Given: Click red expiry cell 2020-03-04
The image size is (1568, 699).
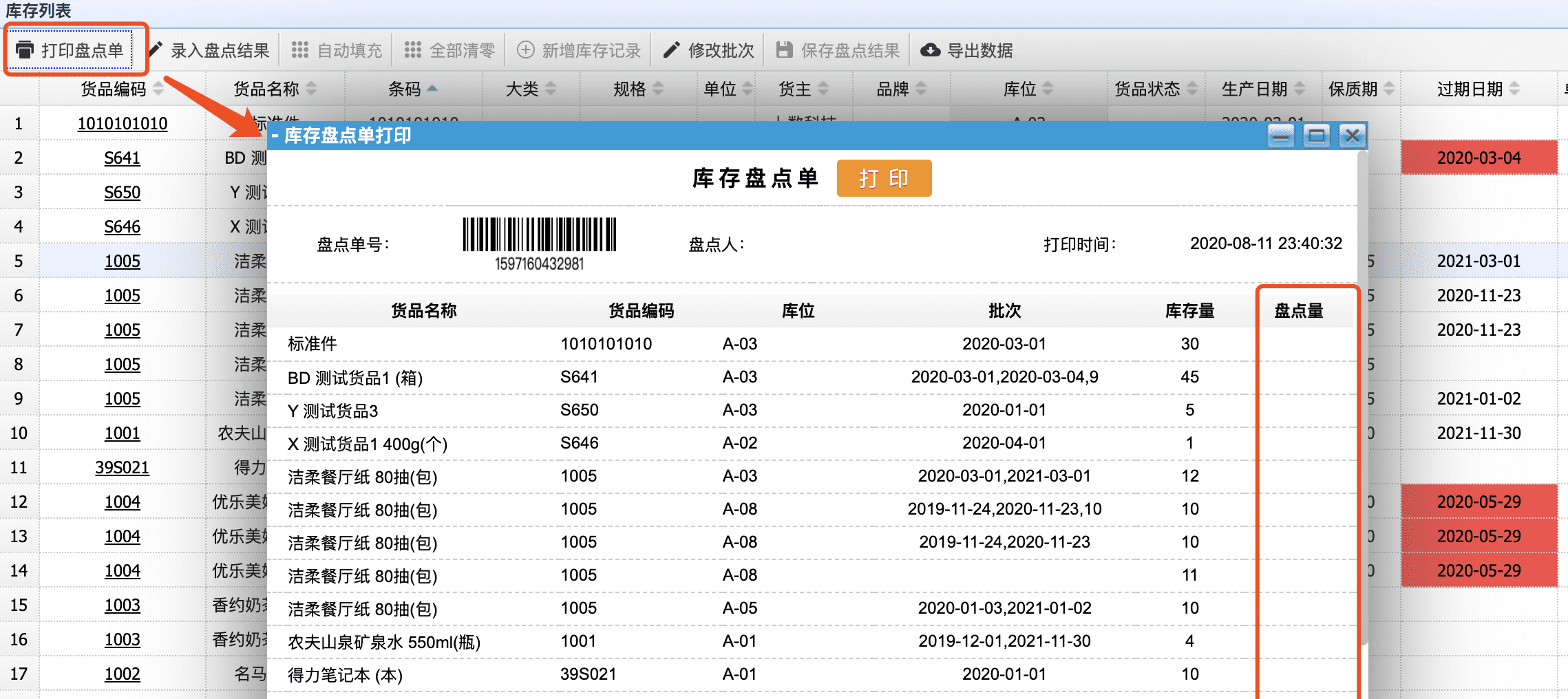Looking at the screenshot, I should coord(1479,158).
